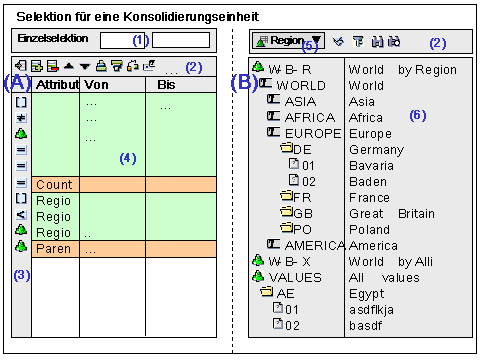Click the find-next binoculars icon in right toolbar
This screenshot has height=360, width=480.
tap(394, 42)
